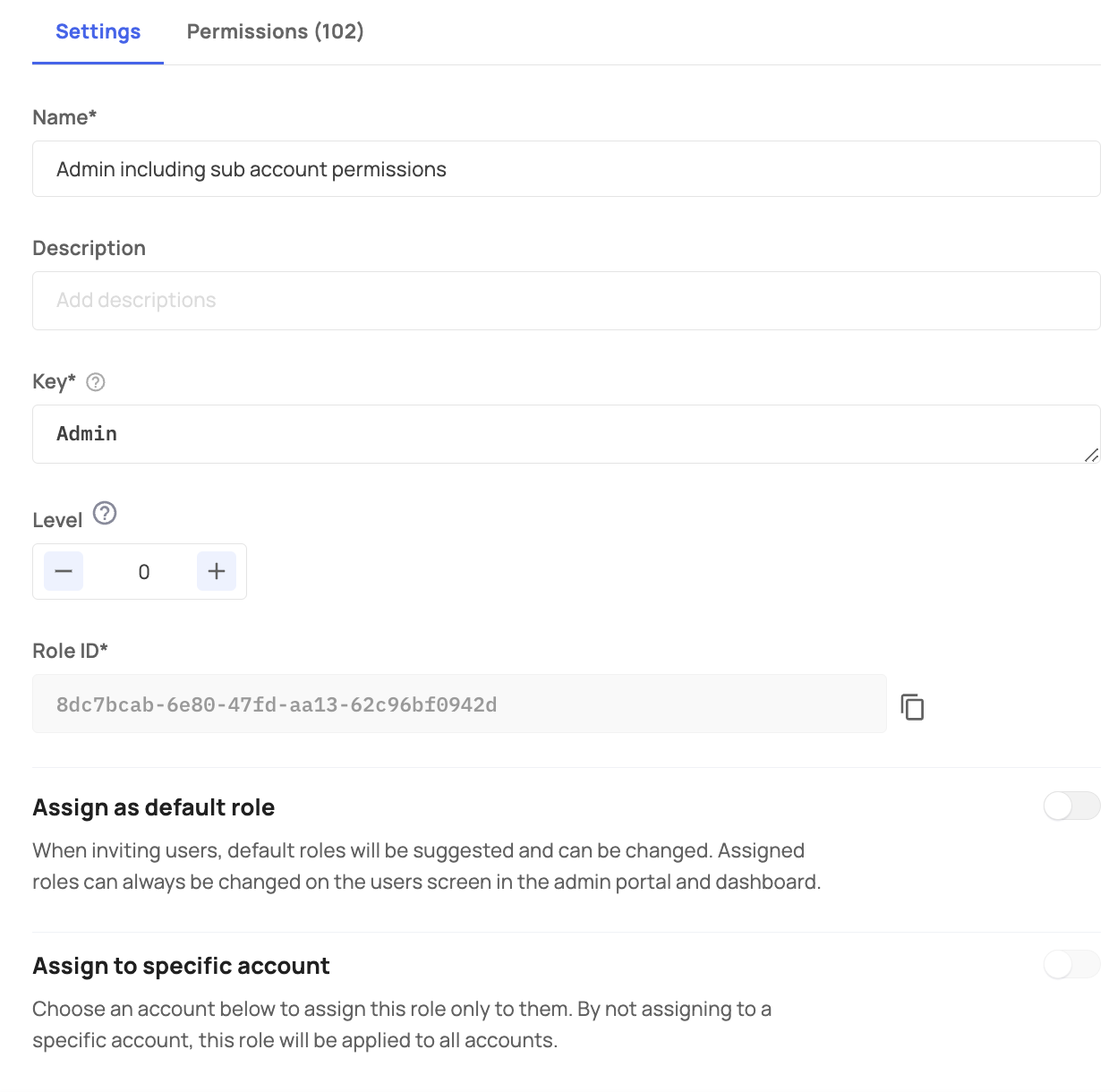Copy the Role ID to clipboard
This screenshot has height=1092, width=1117.
pyautogui.click(x=912, y=706)
